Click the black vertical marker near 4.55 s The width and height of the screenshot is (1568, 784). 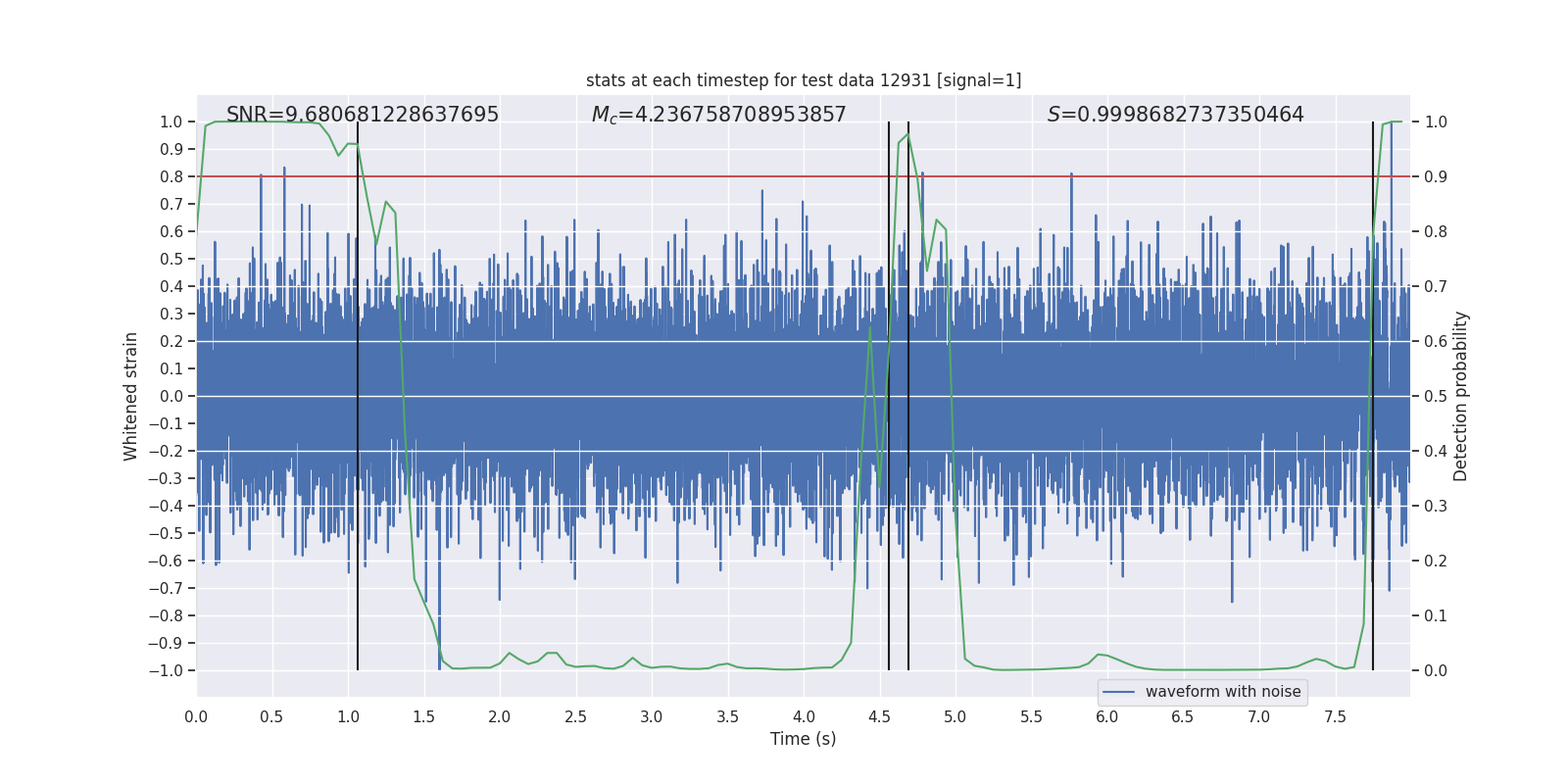[889, 396]
